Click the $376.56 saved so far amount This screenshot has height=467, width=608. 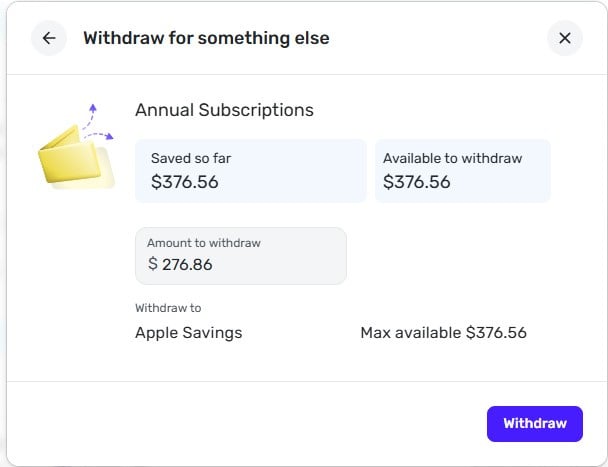pos(185,182)
